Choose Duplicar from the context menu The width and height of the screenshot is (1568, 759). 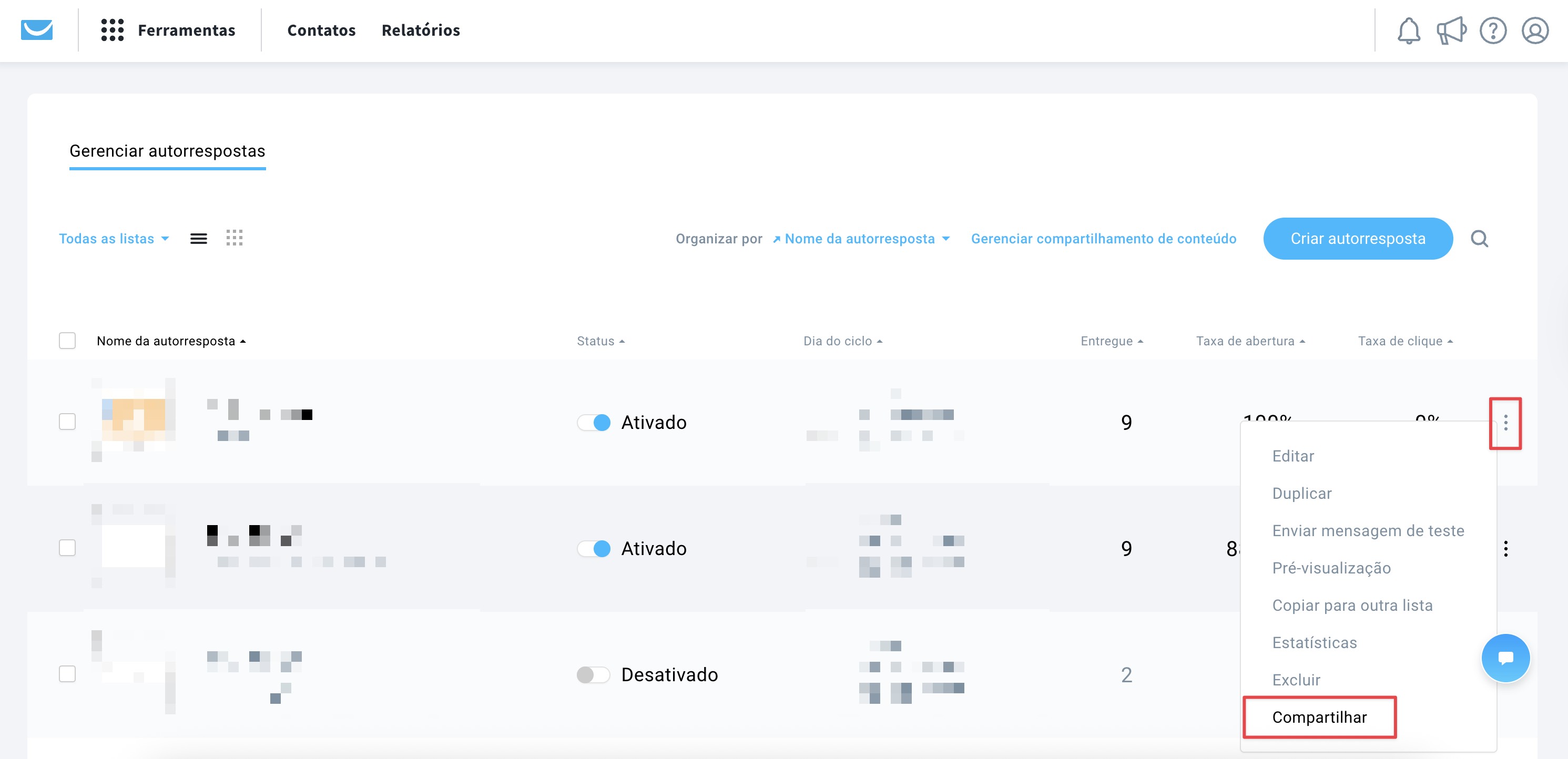point(1301,493)
